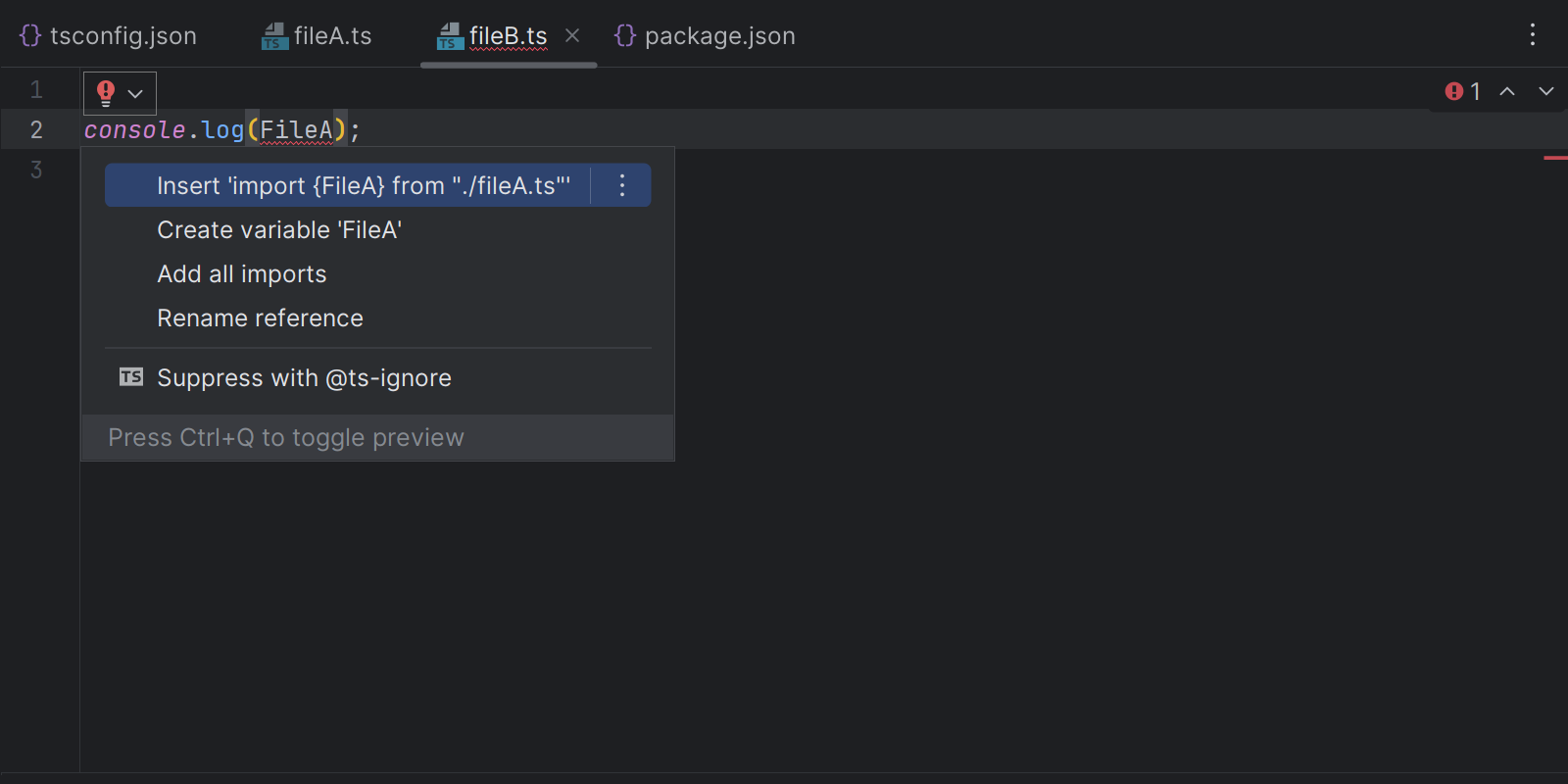
Task: Click line number 3 in the gutter
Action: pyautogui.click(x=36, y=170)
